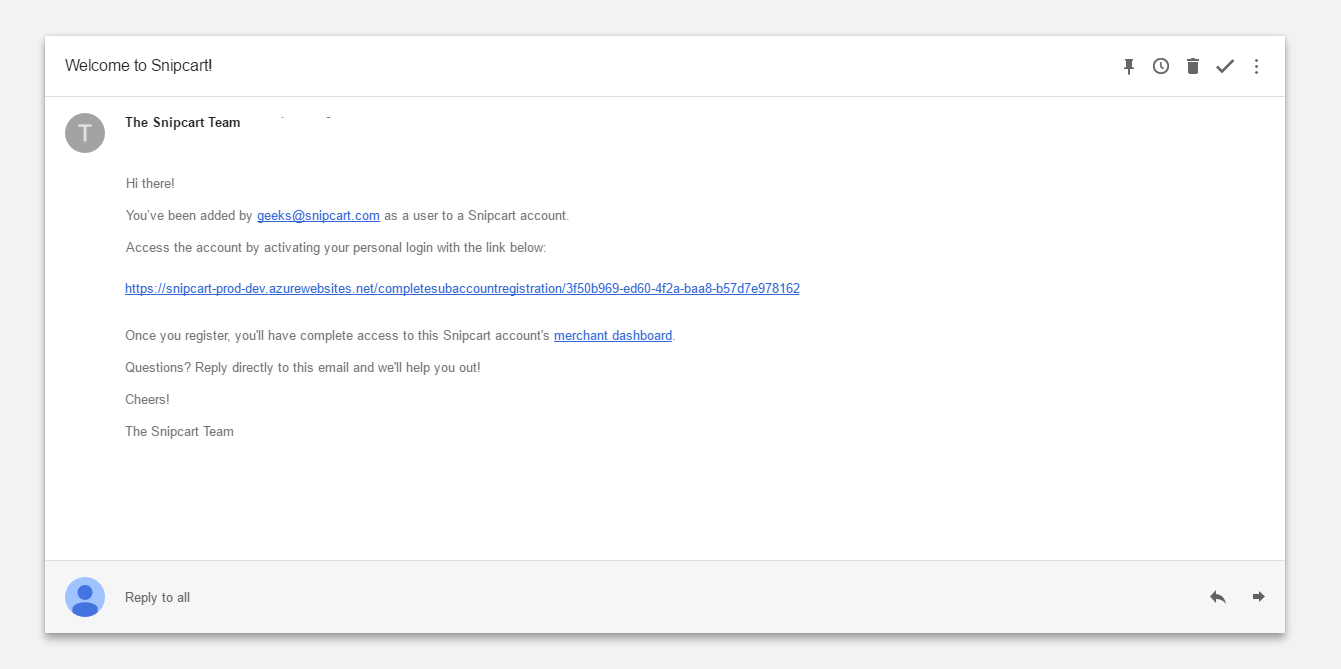Click the reply arrow icon

[1218, 597]
